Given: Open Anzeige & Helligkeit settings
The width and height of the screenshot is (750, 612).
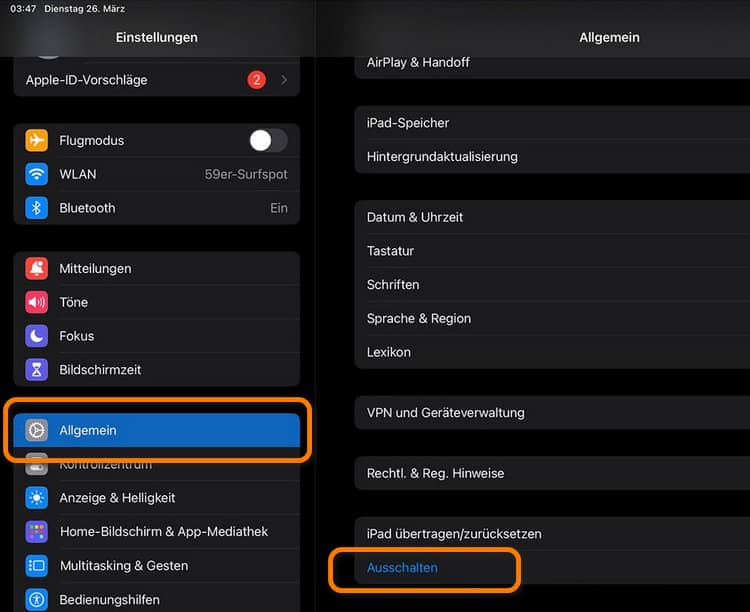Looking at the screenshot, I should [157, 498].
